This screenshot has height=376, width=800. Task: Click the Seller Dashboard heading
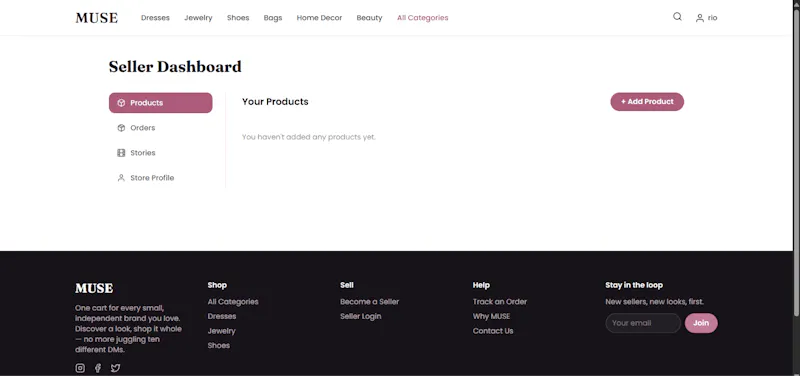(175, 67)
